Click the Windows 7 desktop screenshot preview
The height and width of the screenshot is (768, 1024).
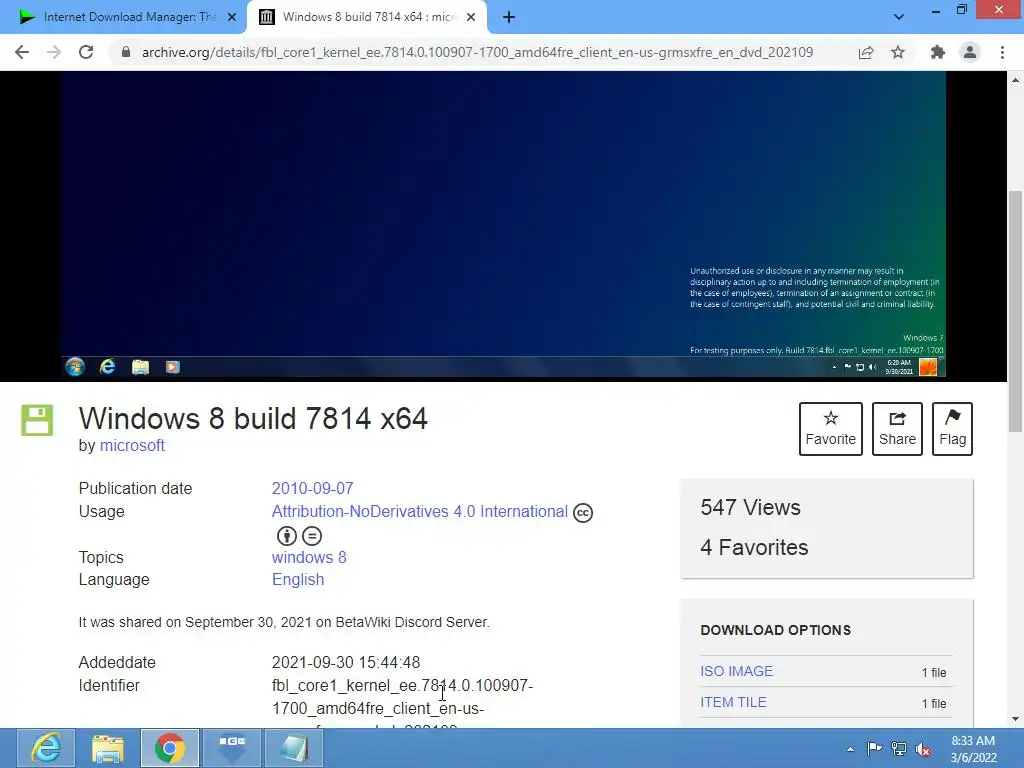tap(503, 225)
